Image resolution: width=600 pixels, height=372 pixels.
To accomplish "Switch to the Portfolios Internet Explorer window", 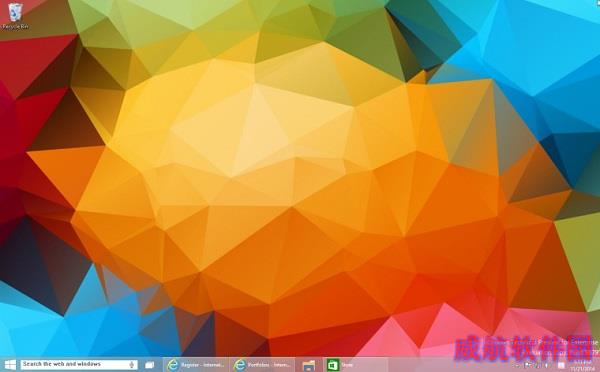I will pos(262,365).
